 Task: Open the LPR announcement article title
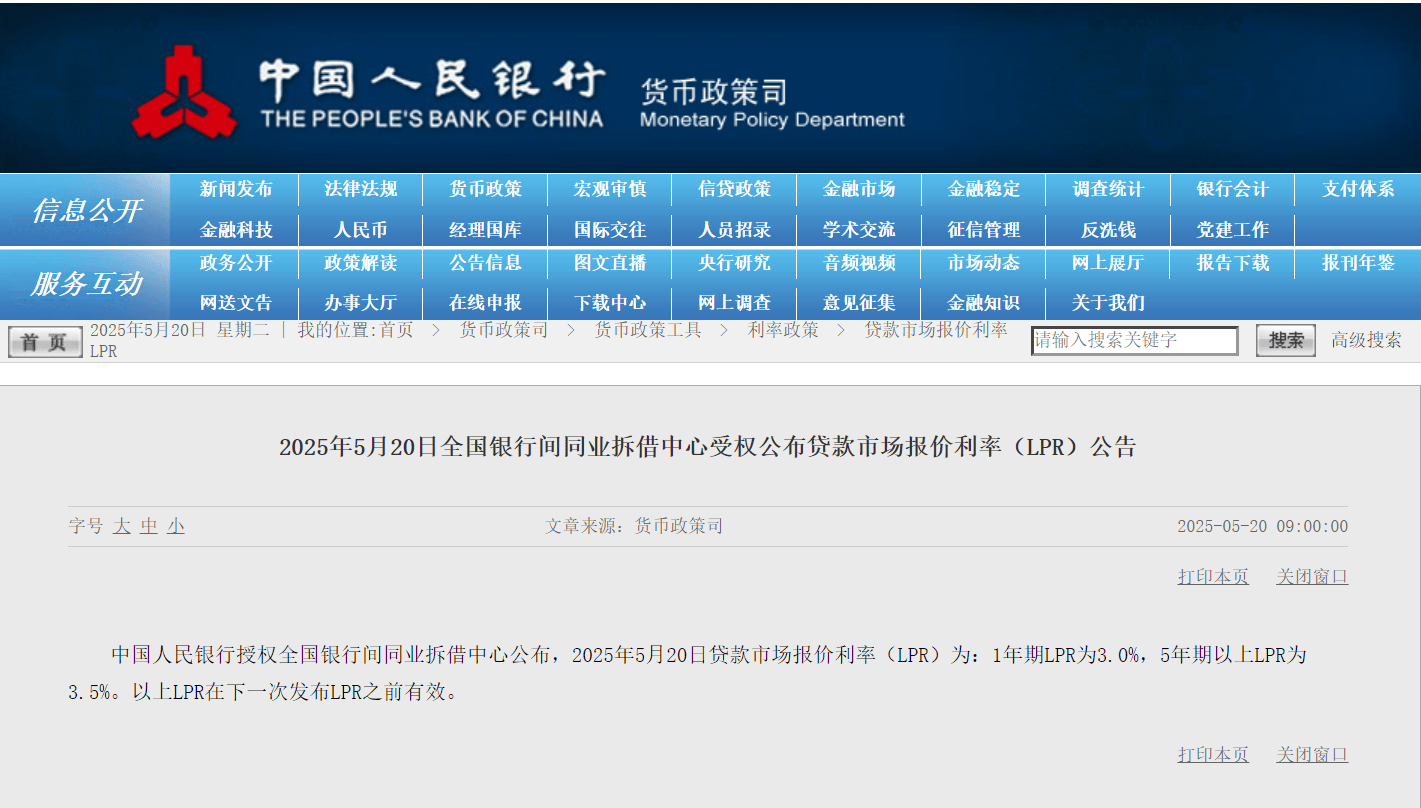(710, 448)
